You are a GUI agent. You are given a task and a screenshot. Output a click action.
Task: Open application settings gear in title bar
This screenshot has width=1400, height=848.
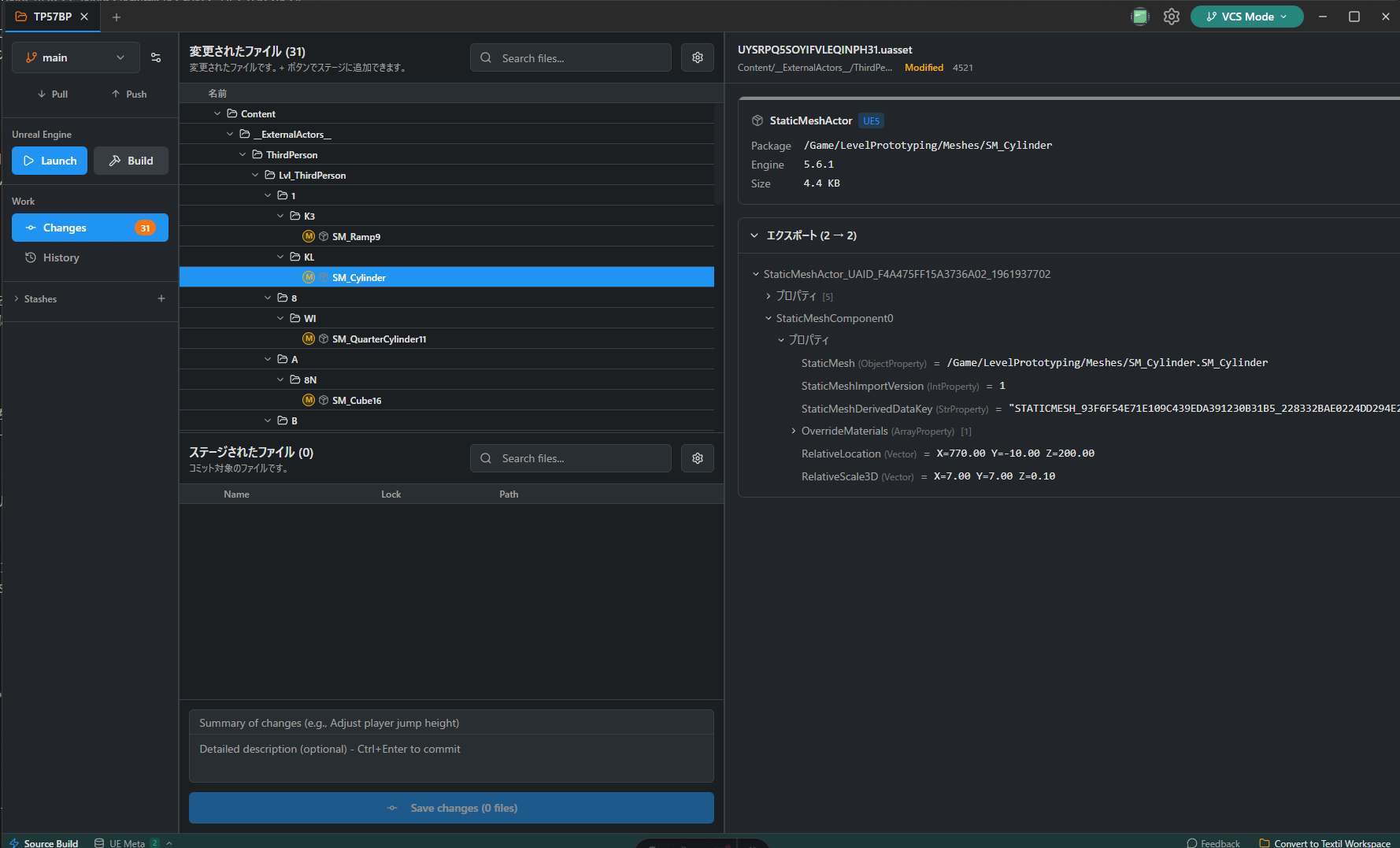coord(1172,17)
